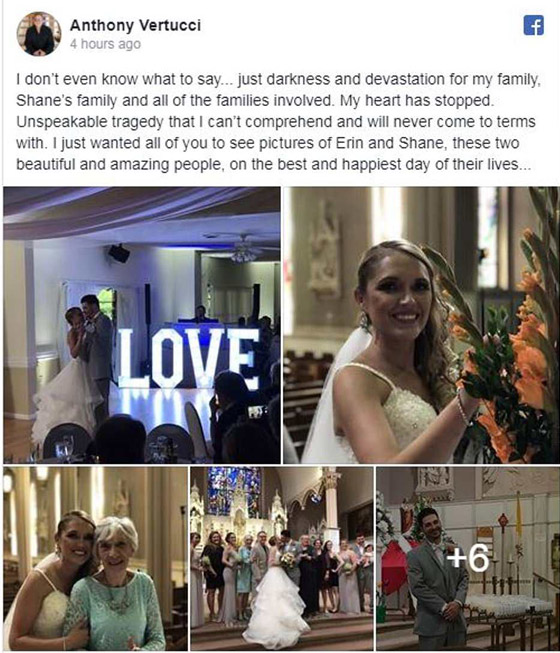View the bride with woman in teal dress photo
Image resolution: width=560 pixels, height=653 pixels.
click(x=95, y=558)
